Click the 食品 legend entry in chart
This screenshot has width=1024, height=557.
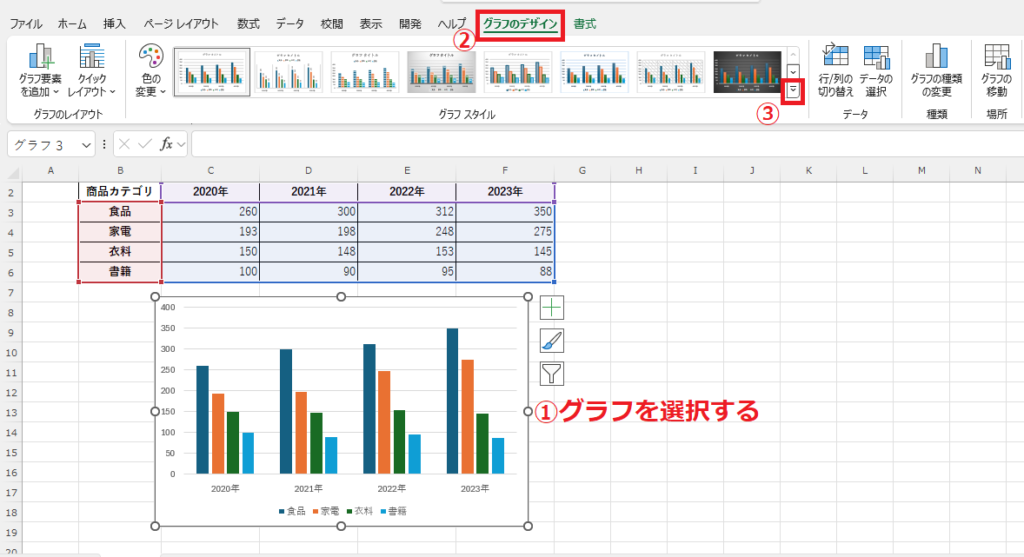[x=292, y=511]
